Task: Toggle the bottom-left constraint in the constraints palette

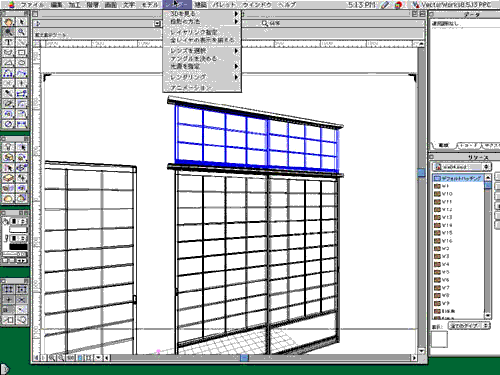Action: [8, 320]
